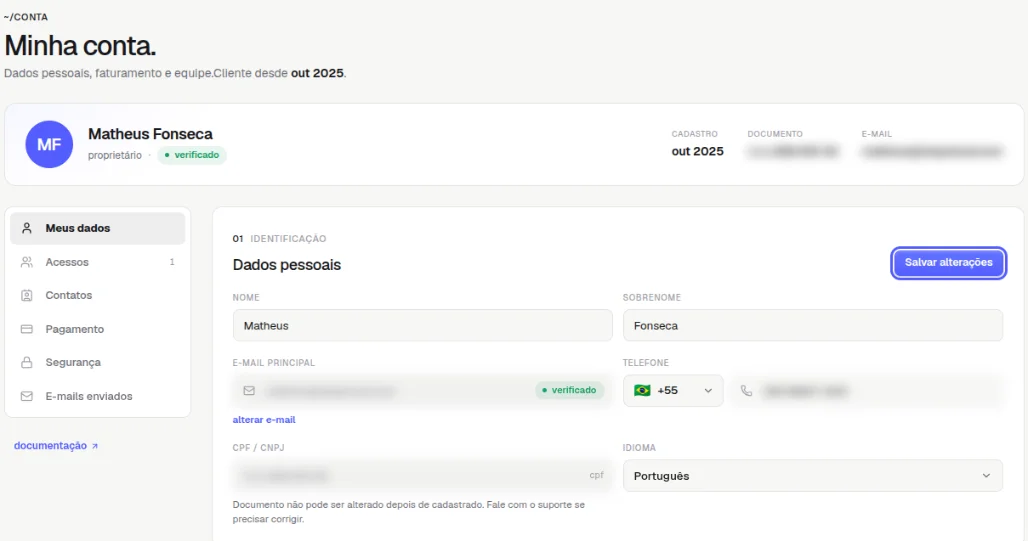The image size is (1028, 541).
Task: Go to the Acessos section
Action: 98,262
